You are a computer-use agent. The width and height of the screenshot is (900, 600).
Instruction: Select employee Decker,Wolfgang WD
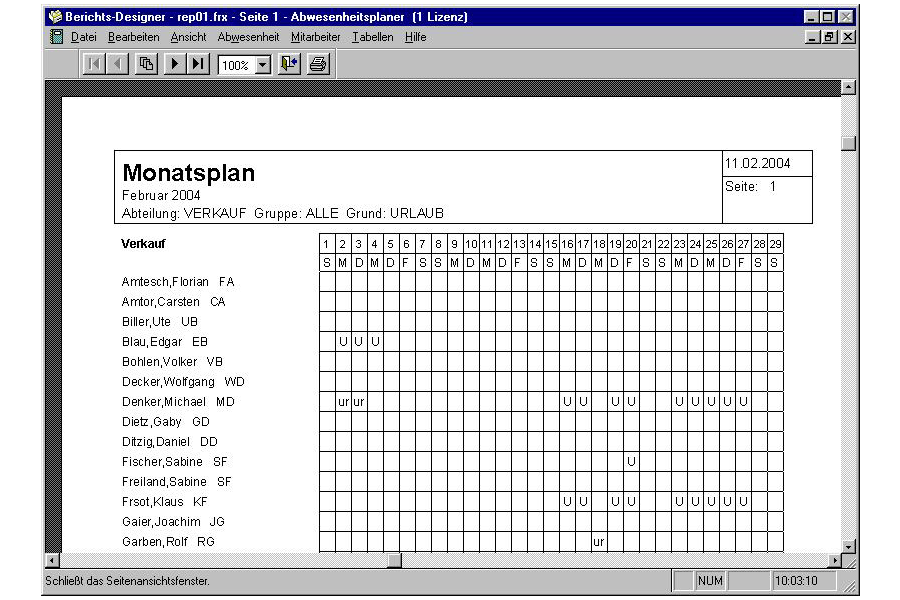pos(183,382)
